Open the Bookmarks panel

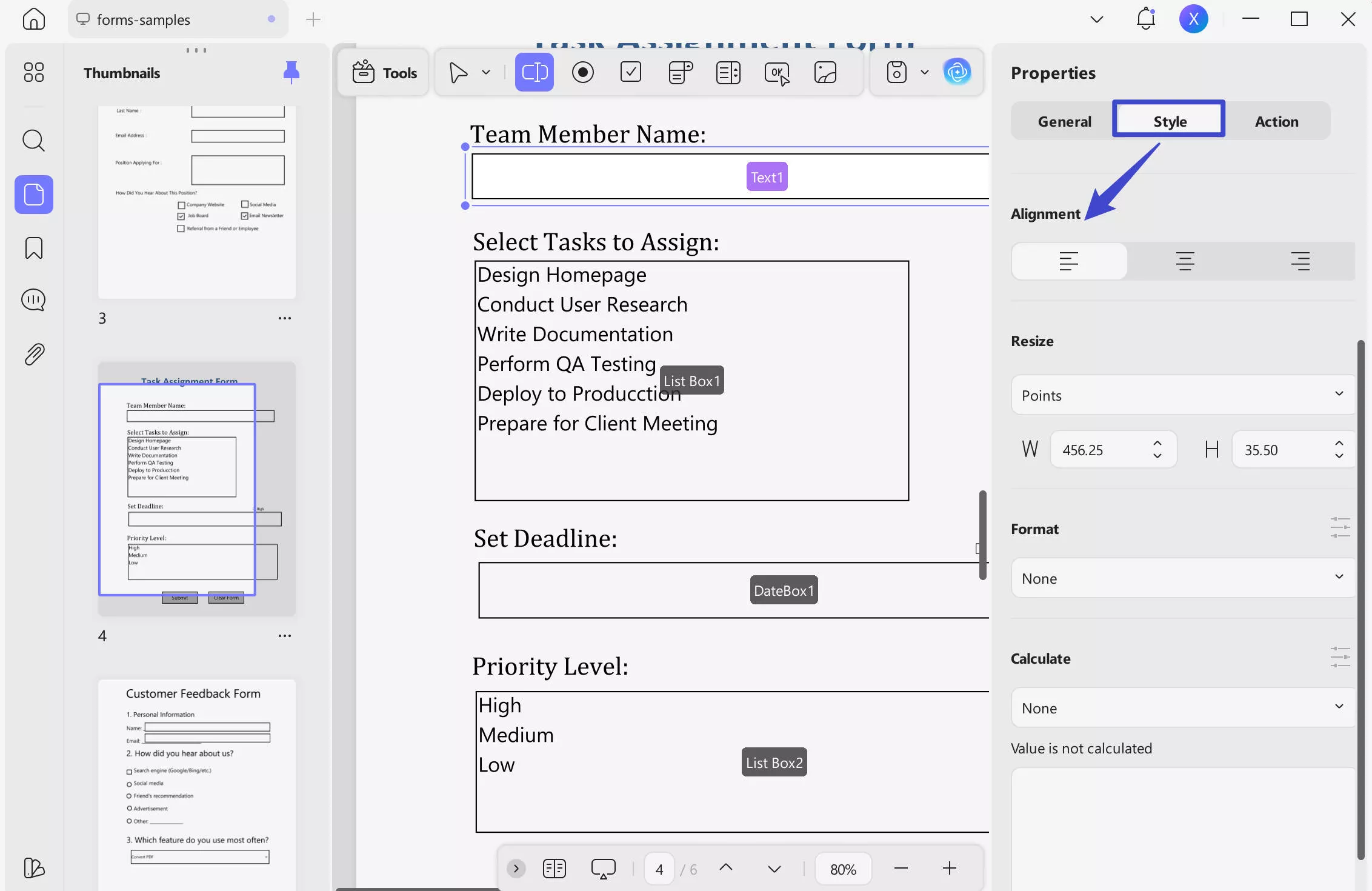tap(33, 248)
